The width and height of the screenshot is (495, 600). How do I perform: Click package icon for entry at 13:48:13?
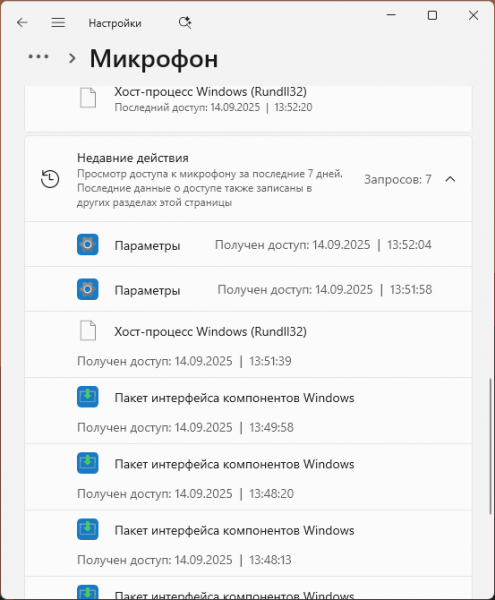point(88,530)
